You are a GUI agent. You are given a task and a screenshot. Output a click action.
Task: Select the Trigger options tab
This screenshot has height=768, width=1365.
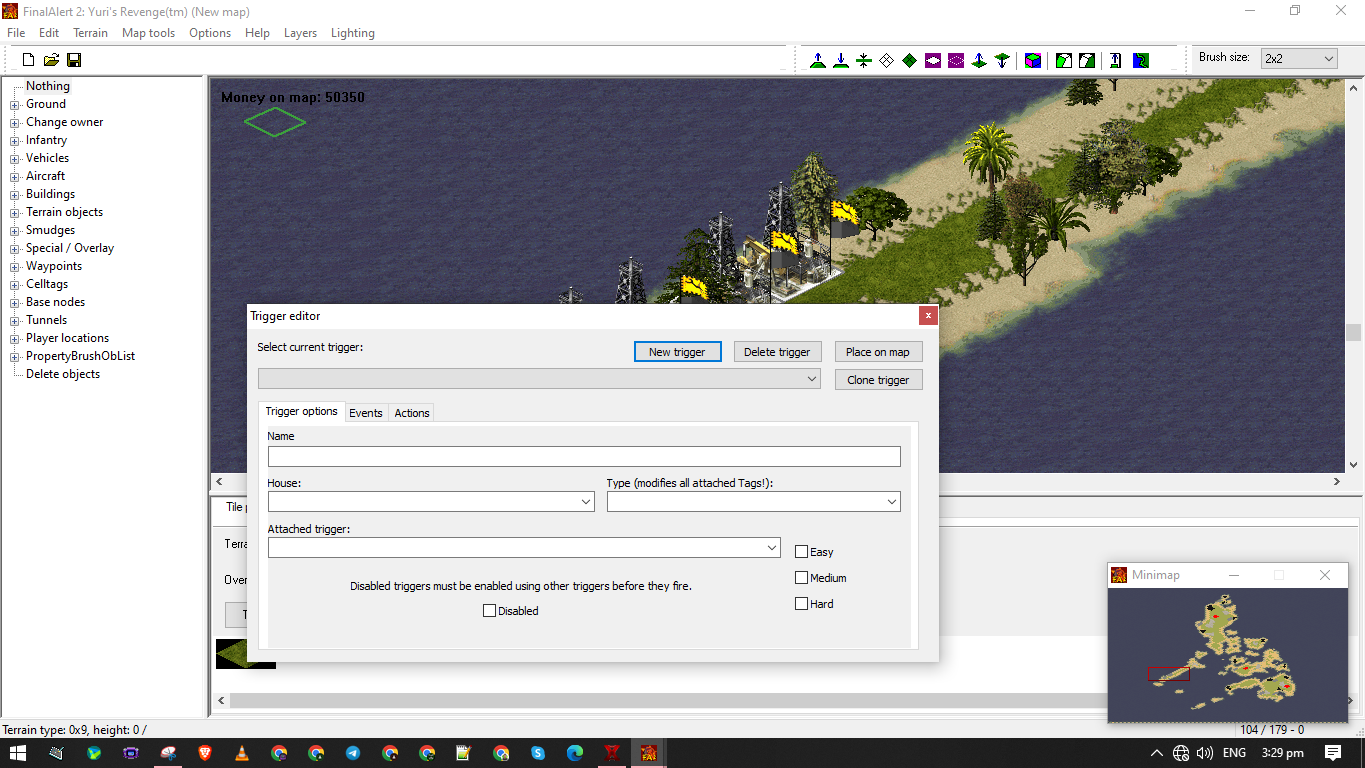click(301, 411)
